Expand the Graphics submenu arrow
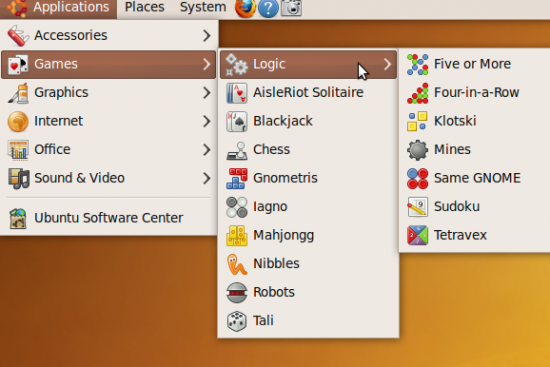The height and width of the screenshot is (367, 550). 207,93
